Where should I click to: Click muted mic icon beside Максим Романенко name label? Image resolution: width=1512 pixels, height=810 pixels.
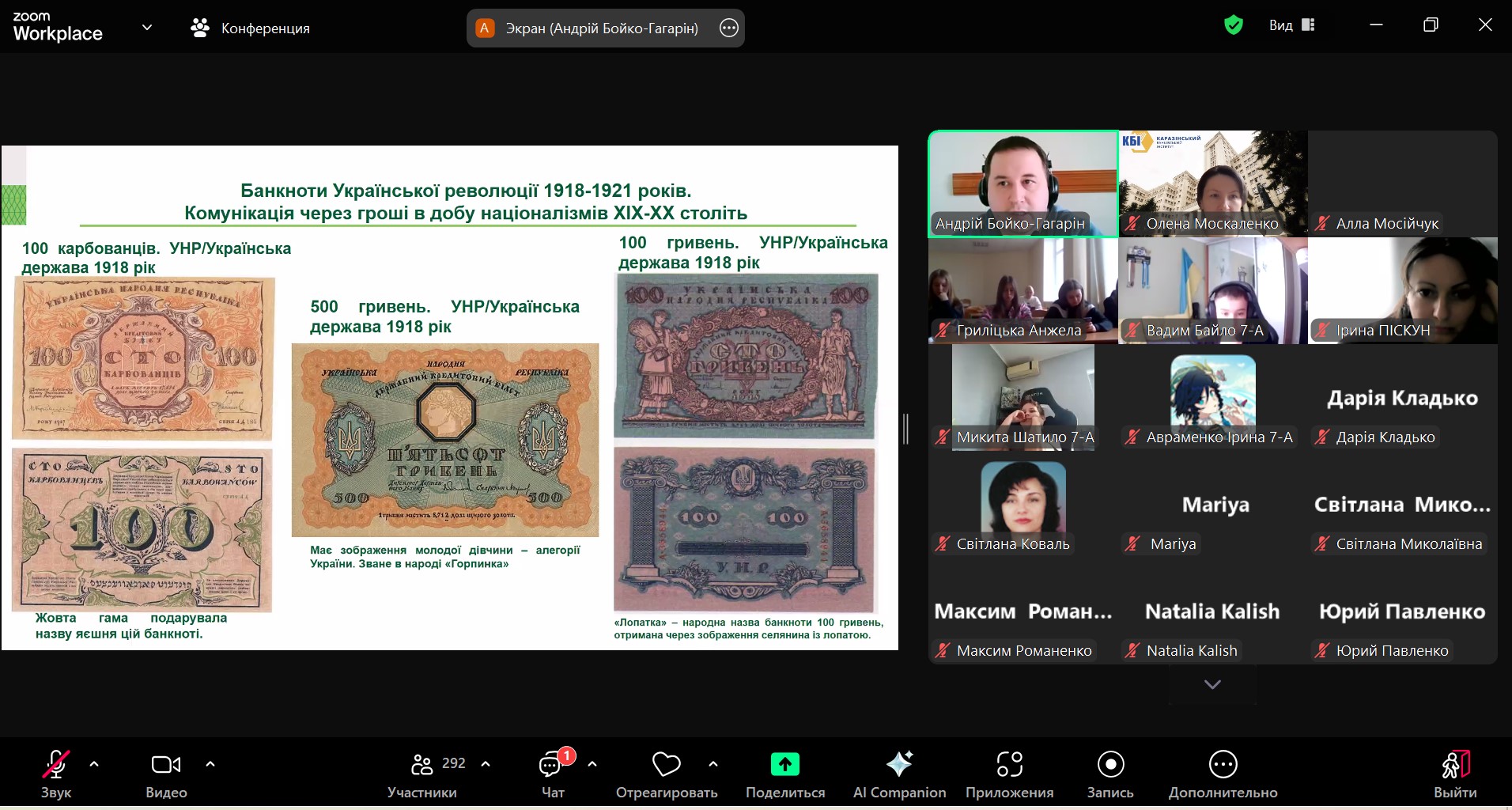coord(943,650)
